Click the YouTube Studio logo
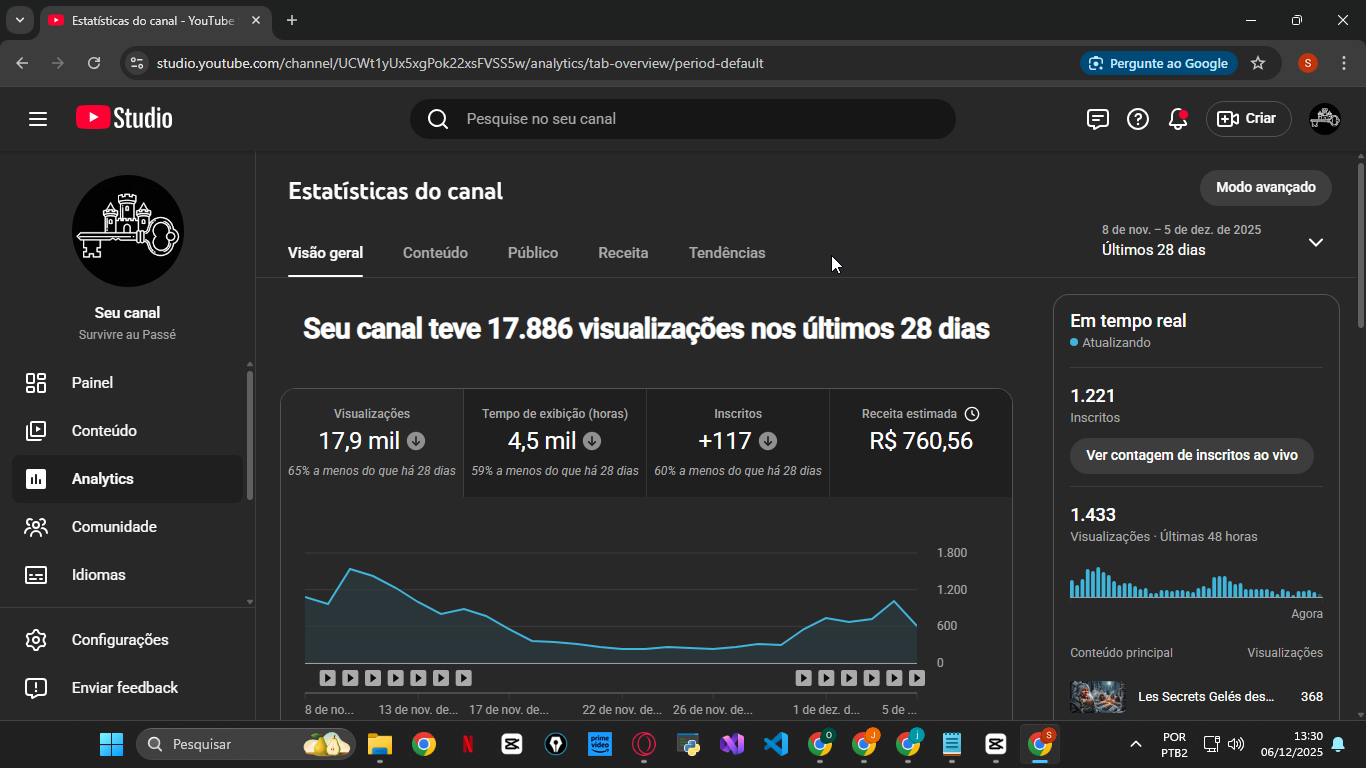1366x768 pixels. click(x=124, y=118)
